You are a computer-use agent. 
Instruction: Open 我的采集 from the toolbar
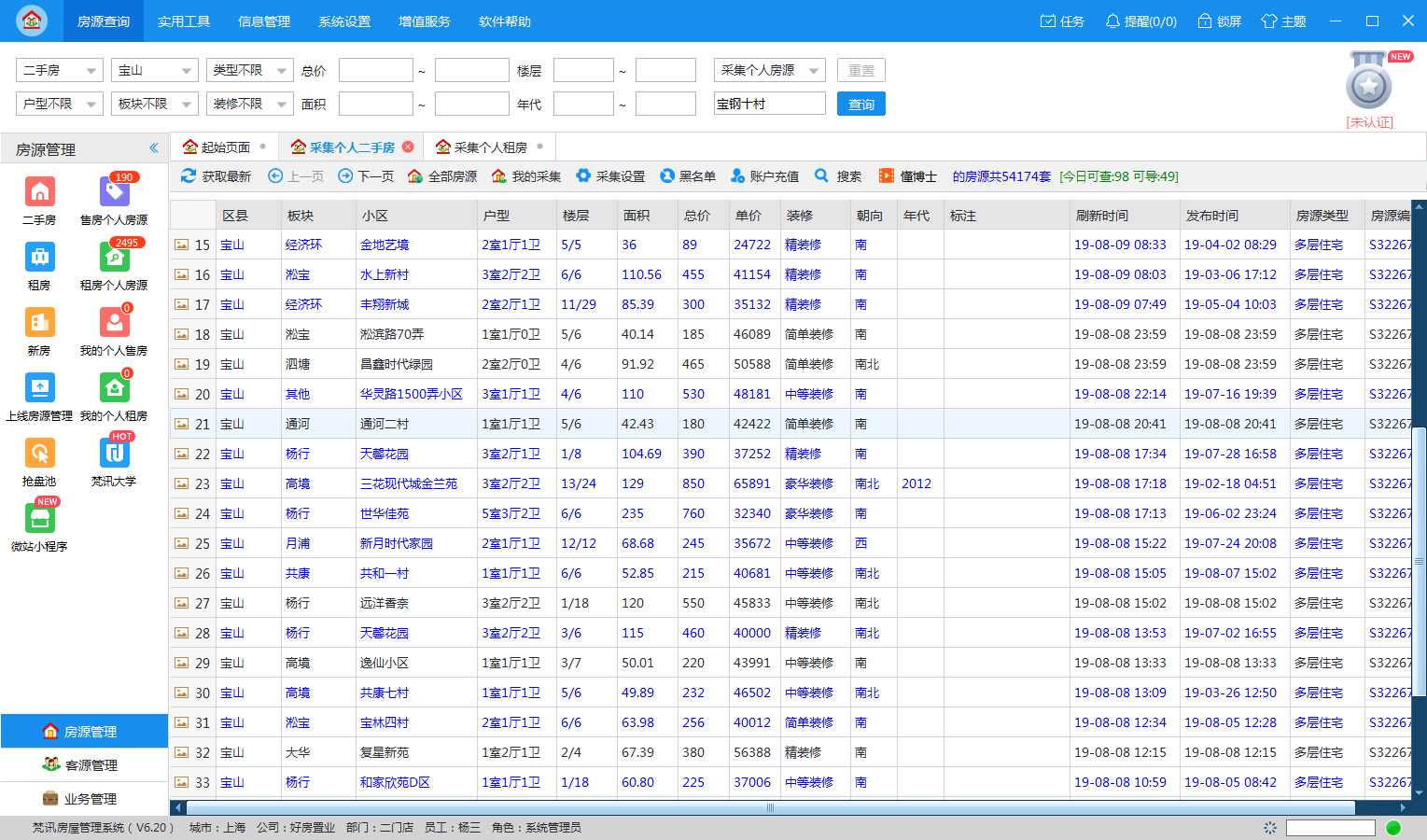(525, 176)
